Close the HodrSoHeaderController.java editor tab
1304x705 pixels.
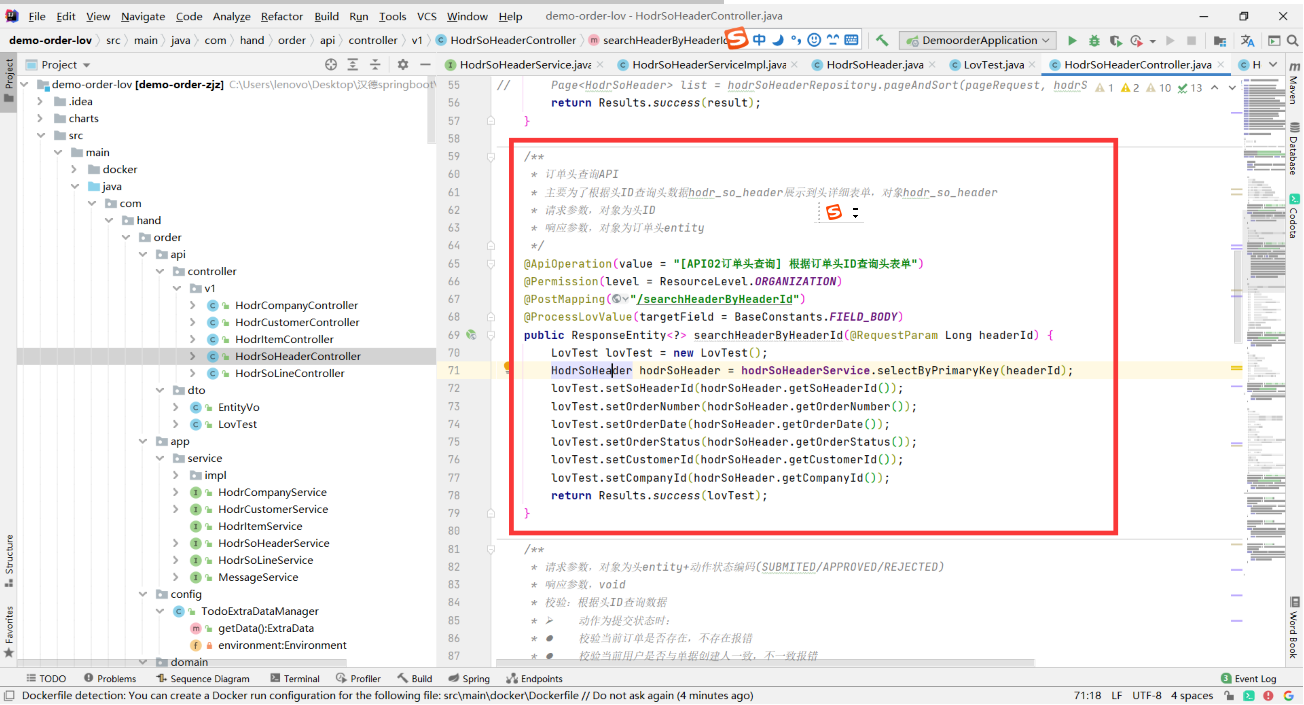pos(1221,65)
